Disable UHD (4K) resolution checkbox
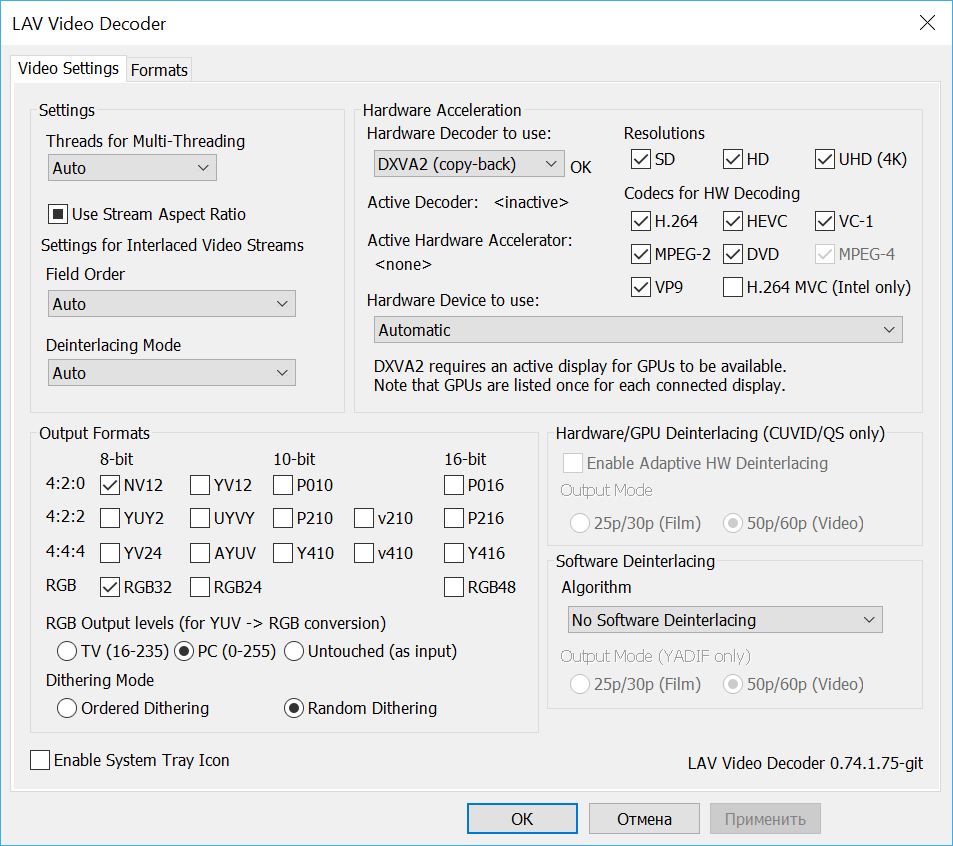953x846 pixels. (825, 159)
